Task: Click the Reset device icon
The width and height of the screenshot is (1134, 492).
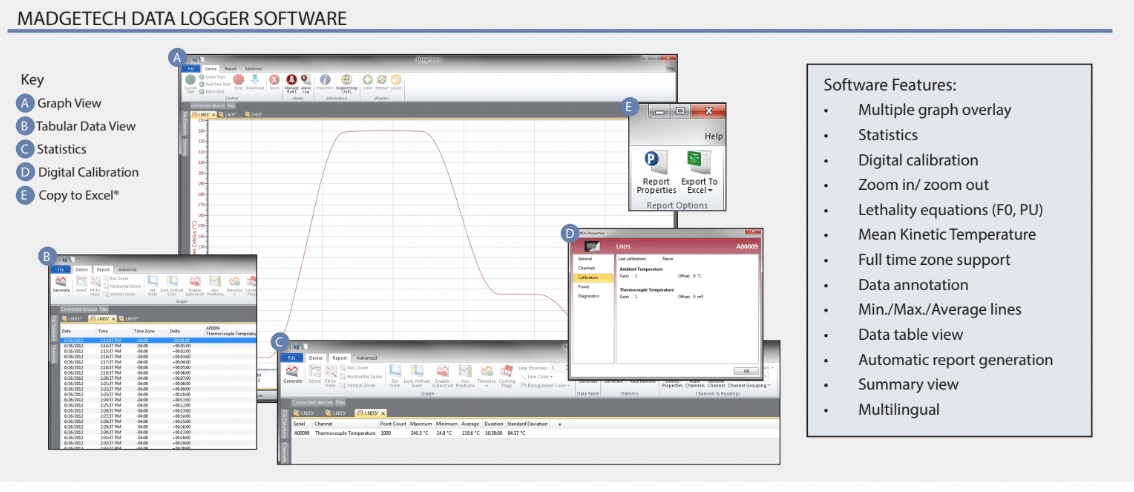Action: point(274,82)
